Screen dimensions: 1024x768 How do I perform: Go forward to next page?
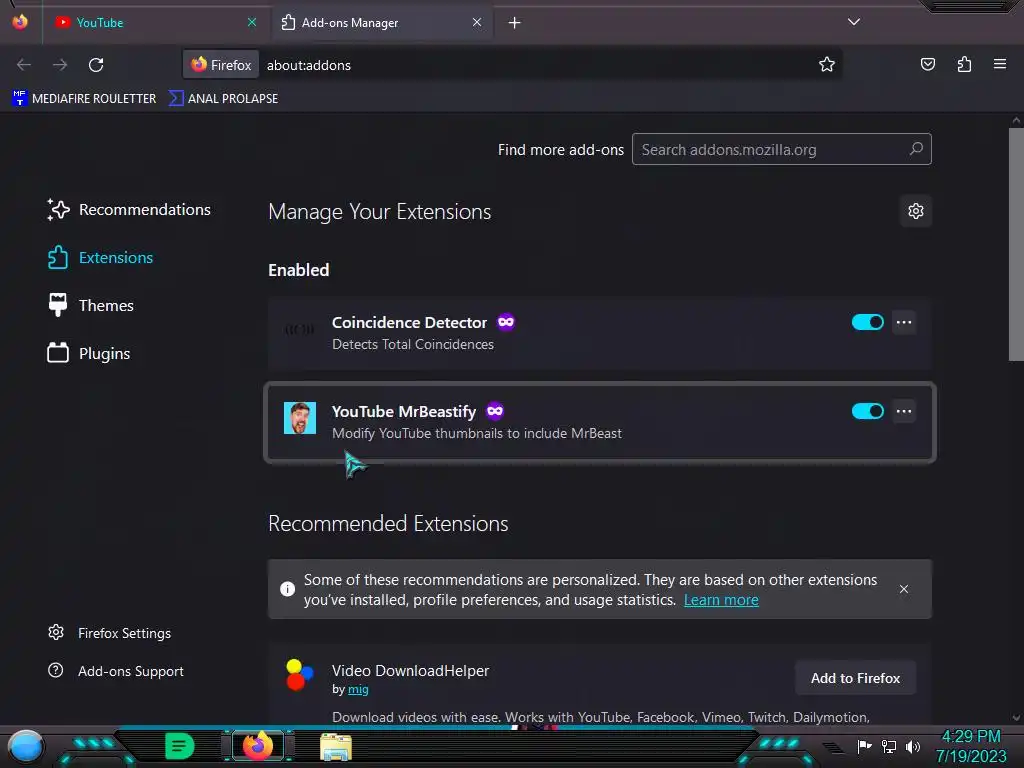[x=60, y=65]
